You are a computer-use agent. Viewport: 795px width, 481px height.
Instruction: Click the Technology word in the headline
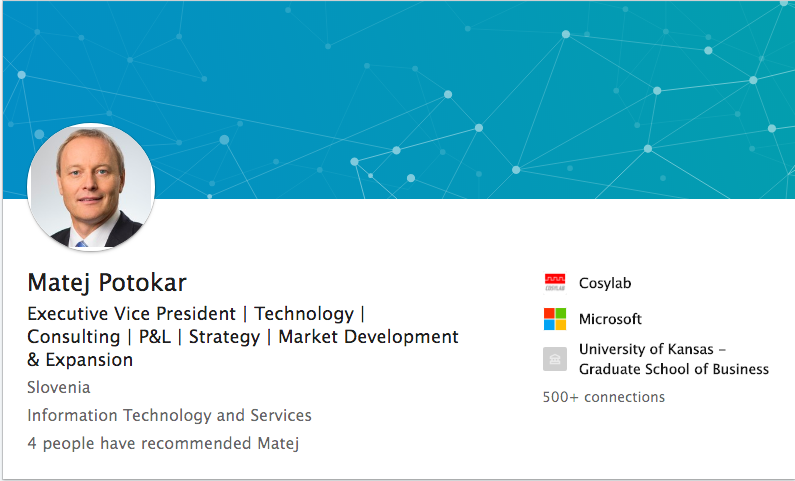[304, 314]
